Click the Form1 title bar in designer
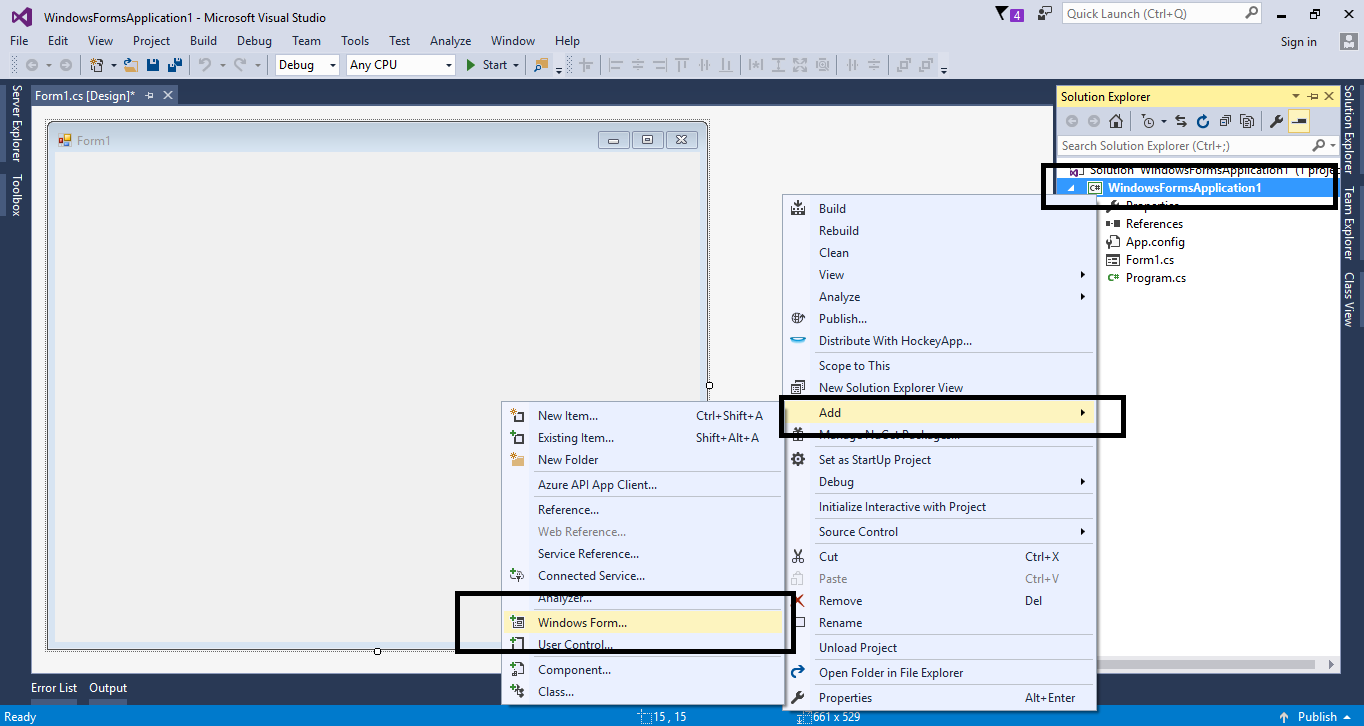This screenshot has height=726, width=1364. pos(375,140)
